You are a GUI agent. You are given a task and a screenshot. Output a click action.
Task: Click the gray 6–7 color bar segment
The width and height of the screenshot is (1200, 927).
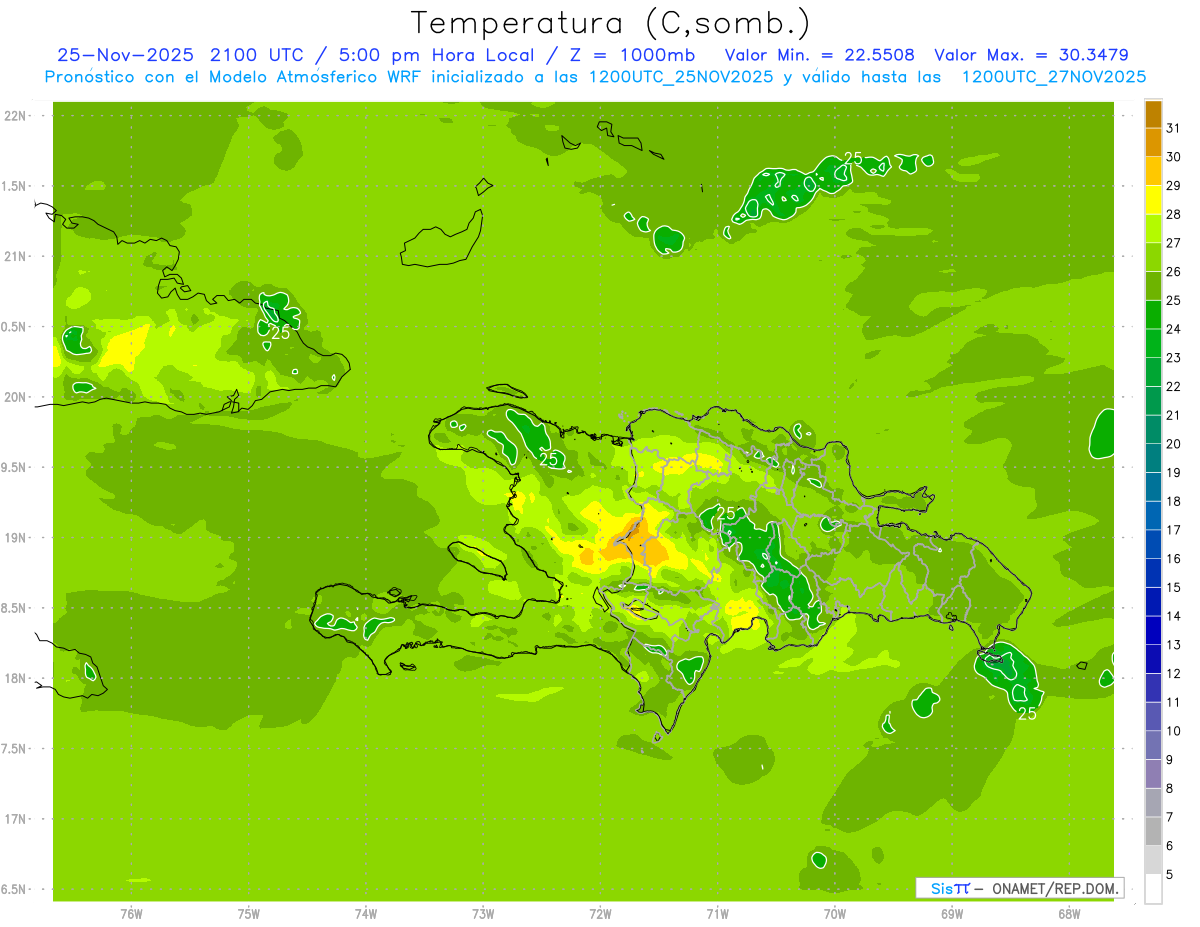(x=1153, y=831)
